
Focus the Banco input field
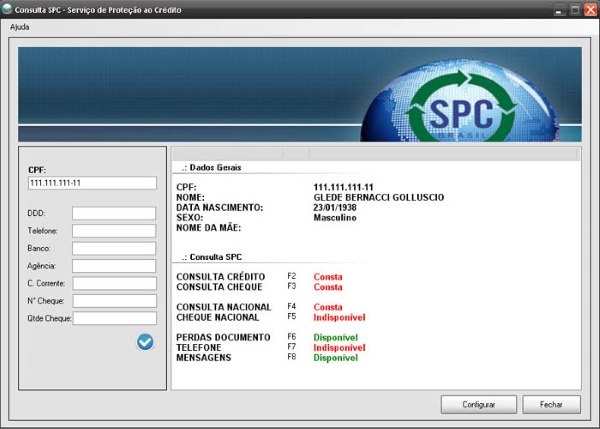[114, 248]
